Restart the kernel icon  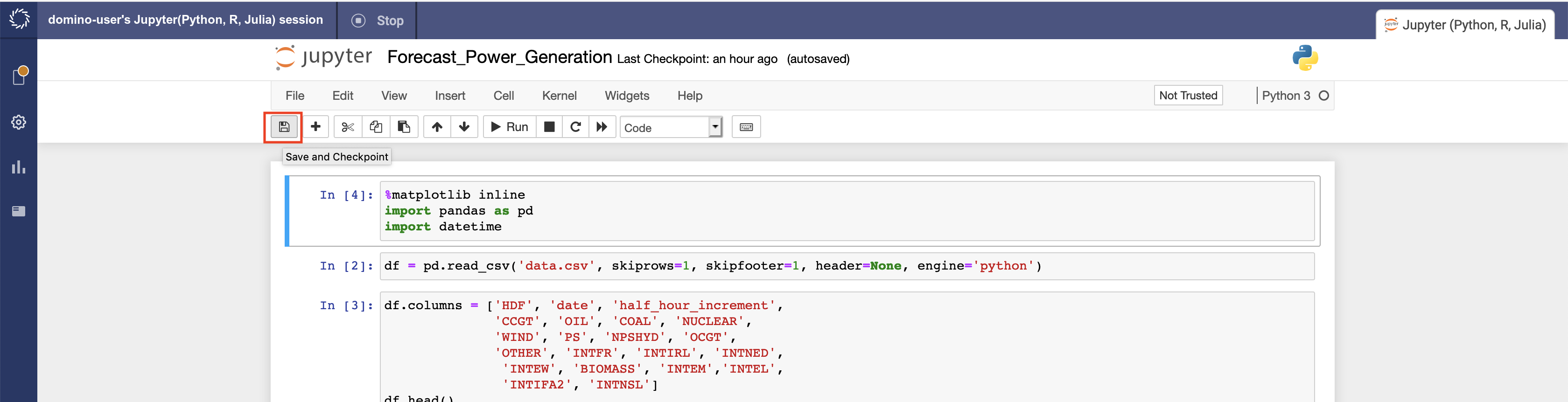575,127
